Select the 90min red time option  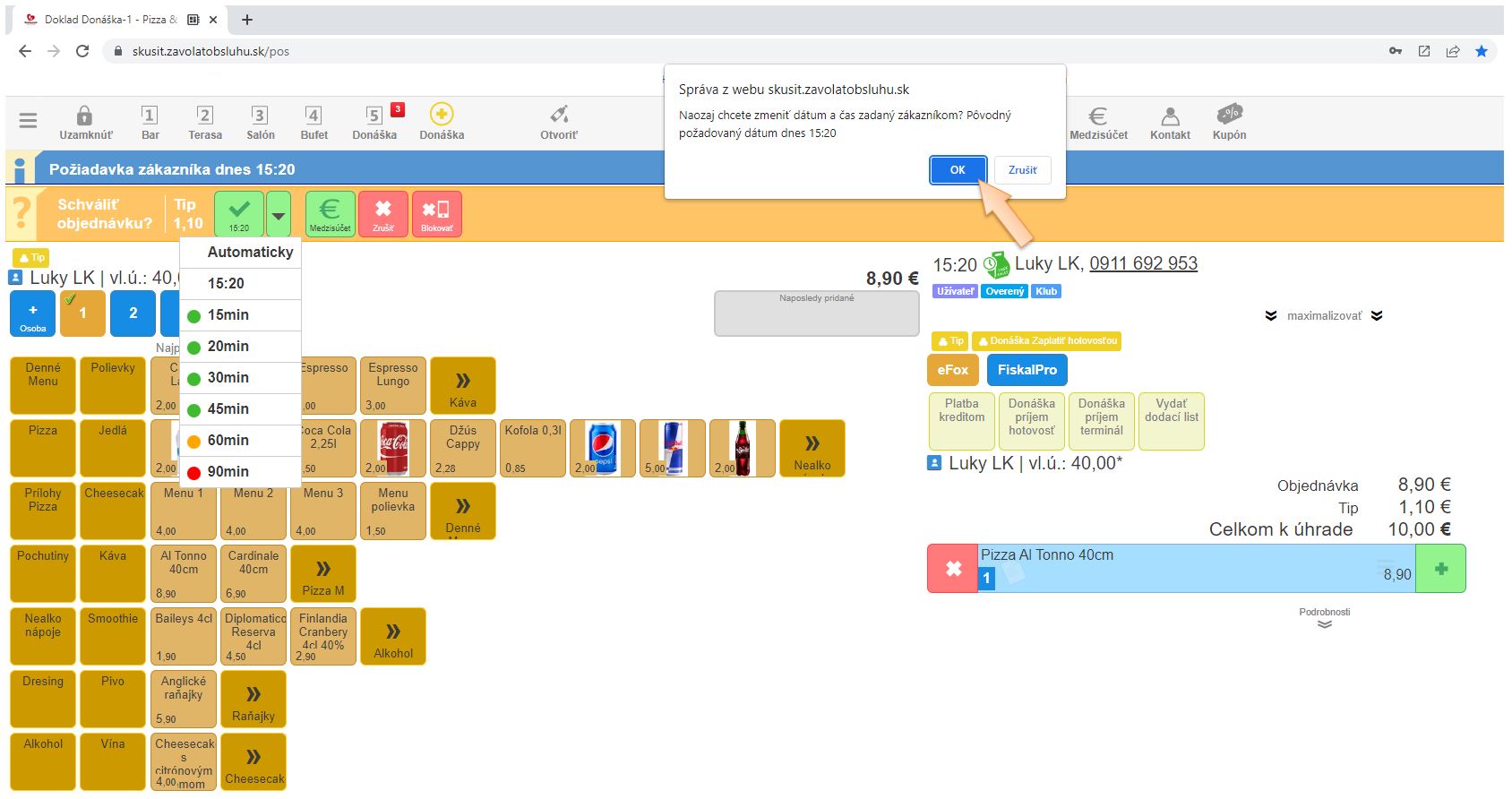click(x=228, y=472)
